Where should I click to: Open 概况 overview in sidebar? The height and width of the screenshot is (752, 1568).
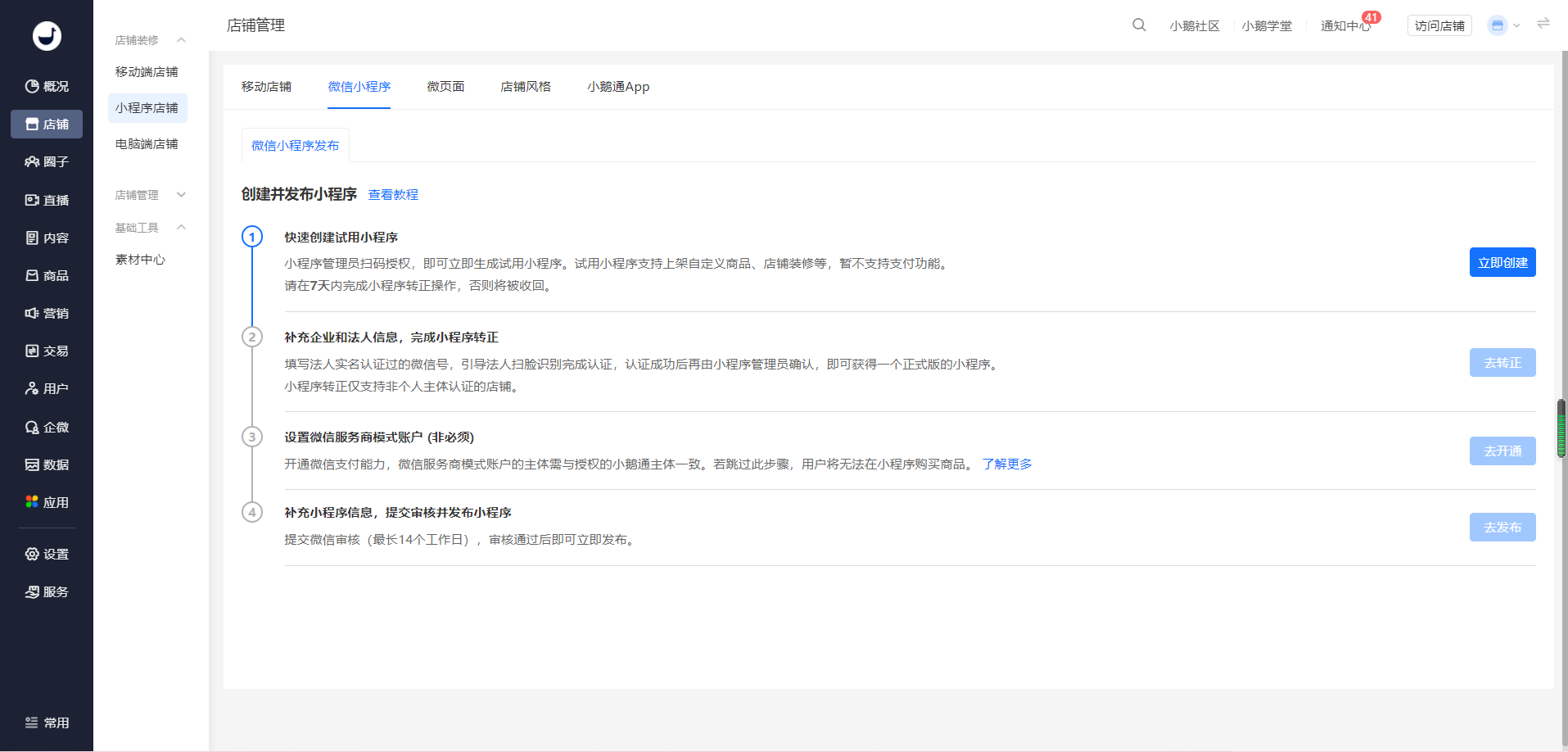pos(47,86)
